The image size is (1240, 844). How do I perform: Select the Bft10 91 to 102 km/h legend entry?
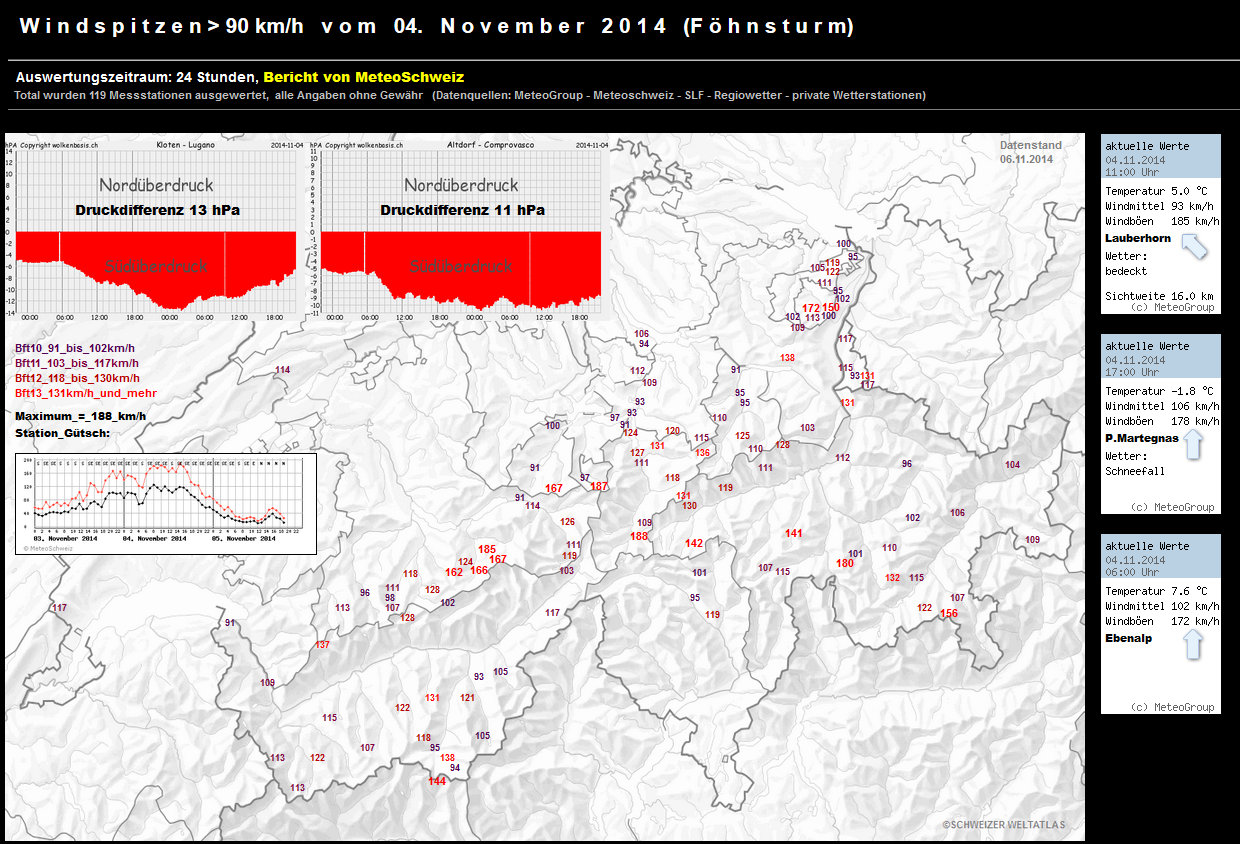(75, 348)
